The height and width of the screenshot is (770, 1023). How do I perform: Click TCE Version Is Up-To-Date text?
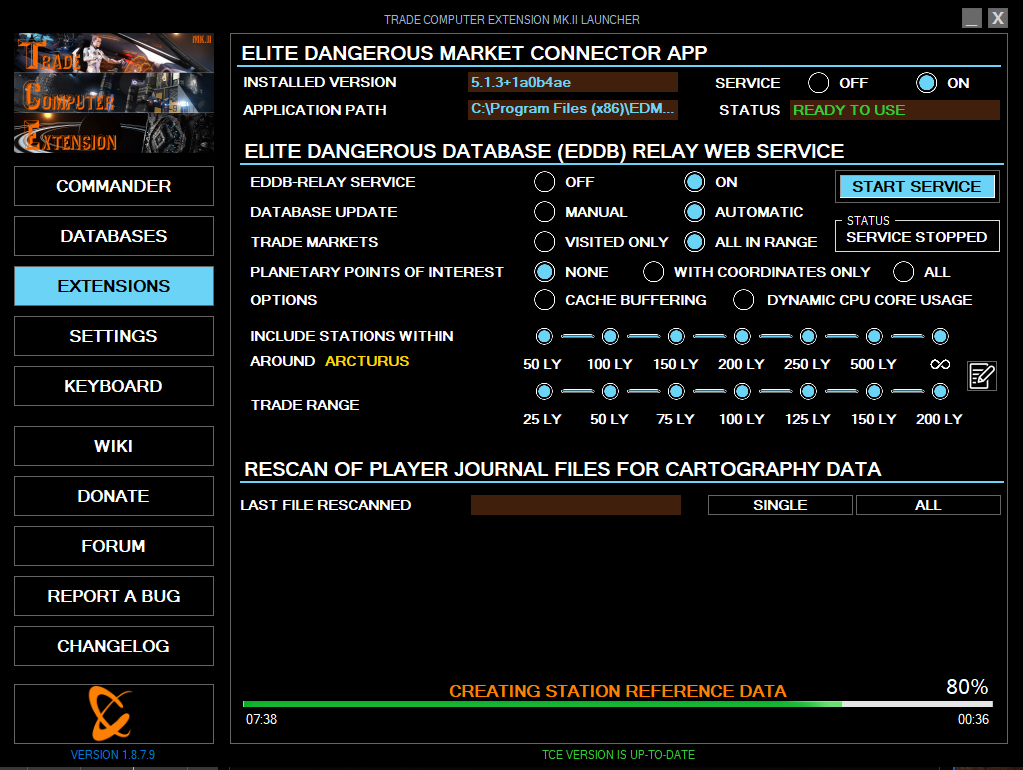[618, 755]
